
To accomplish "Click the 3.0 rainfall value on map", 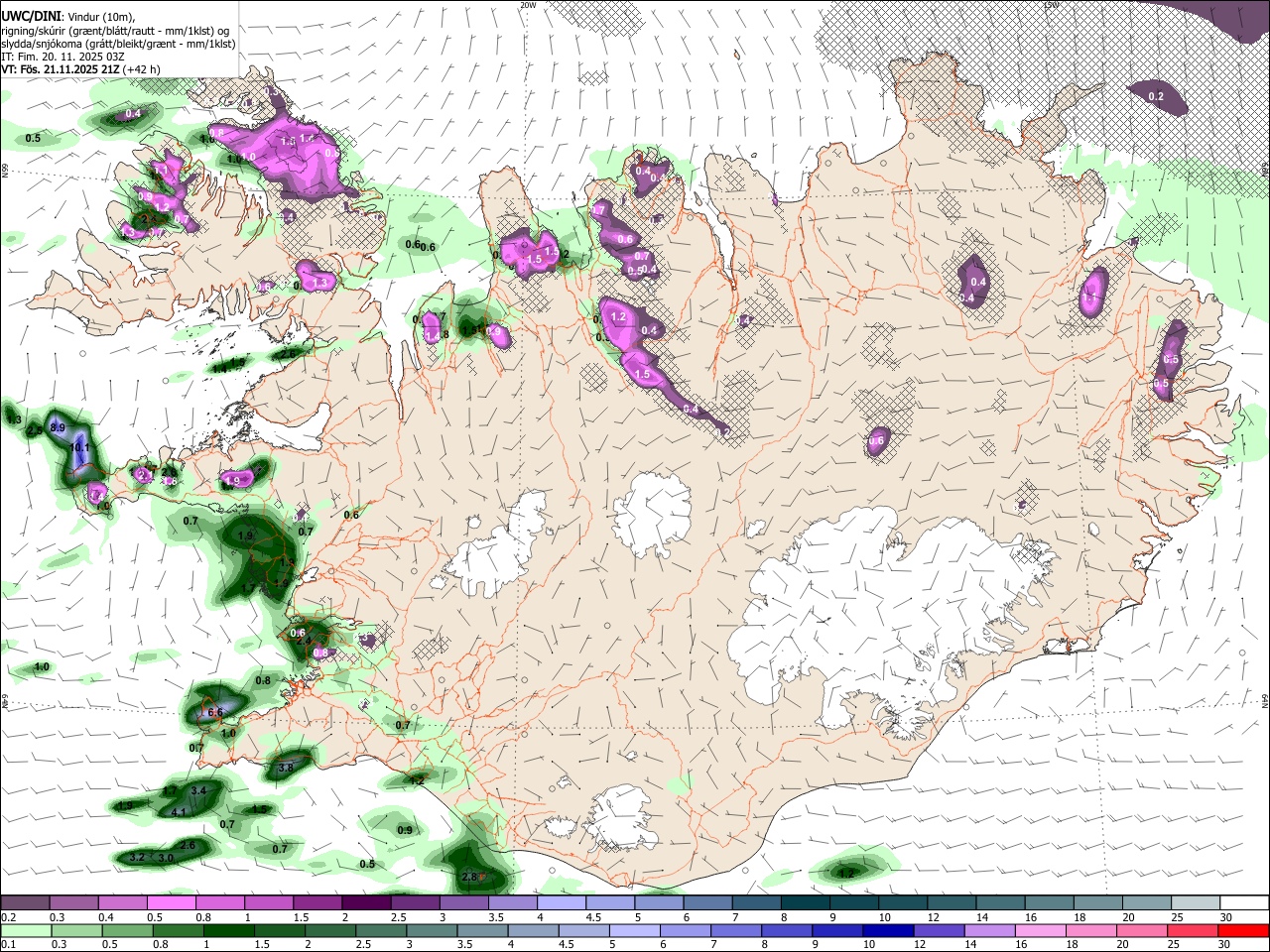I will pos(166,858).
